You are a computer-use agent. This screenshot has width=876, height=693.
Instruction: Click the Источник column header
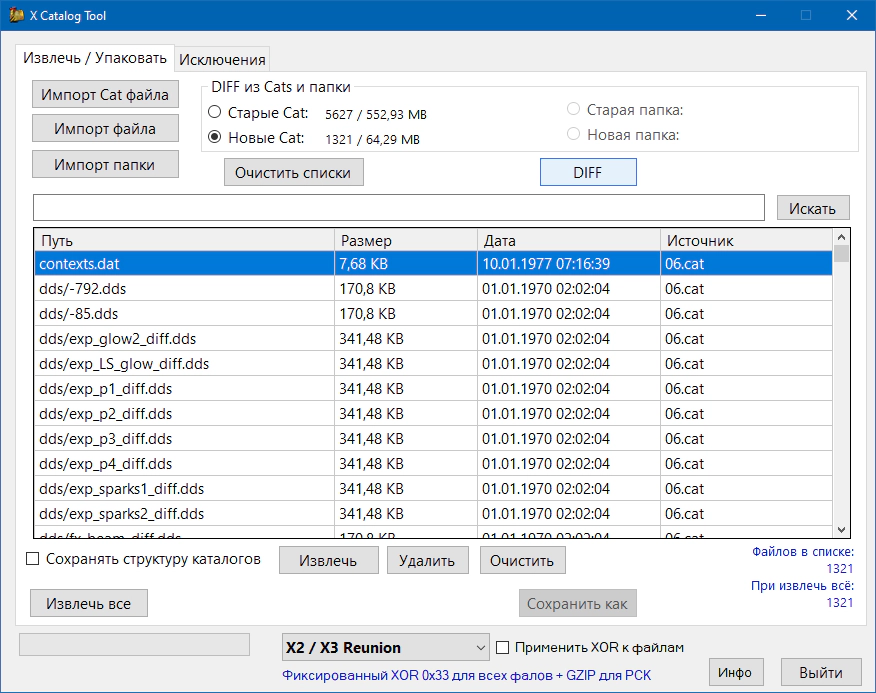745,241
